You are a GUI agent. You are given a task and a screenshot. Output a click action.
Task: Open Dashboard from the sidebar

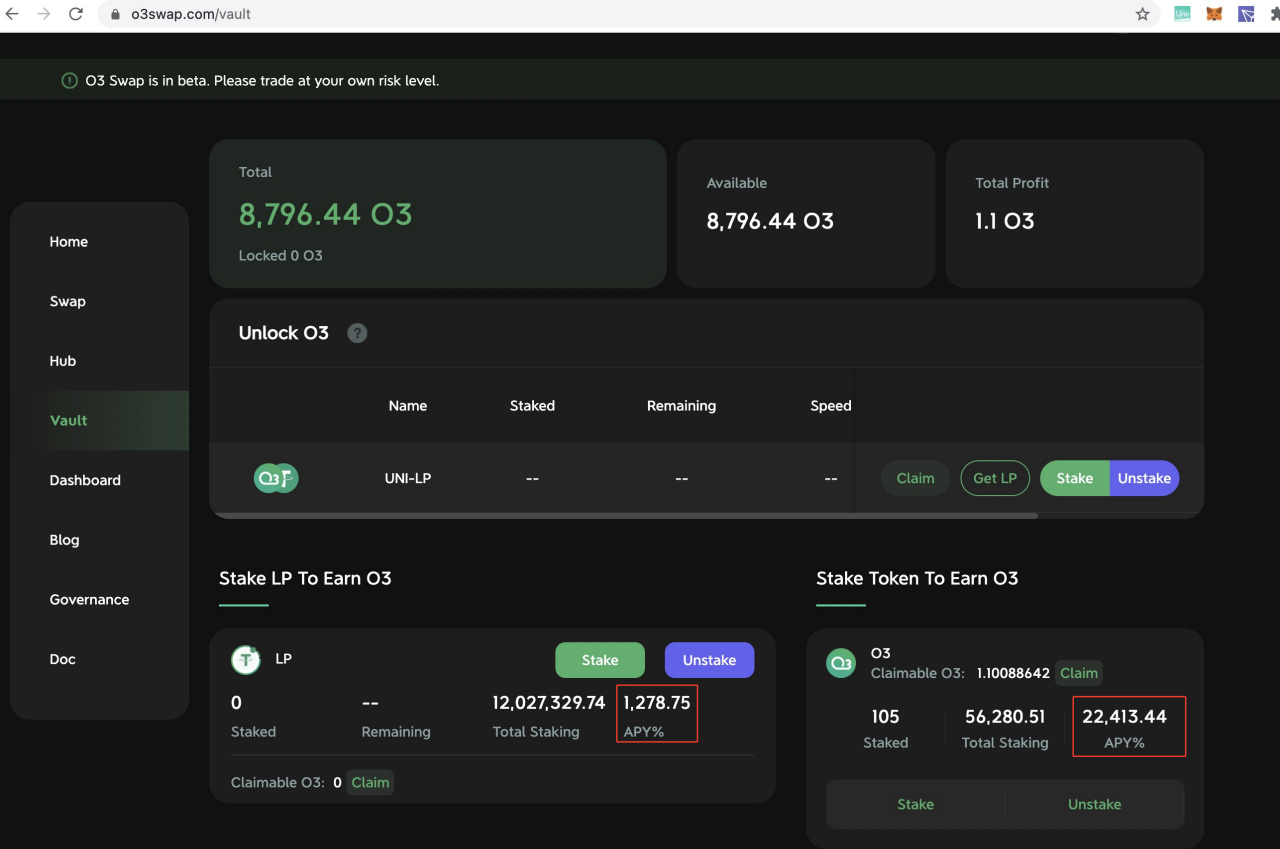tap(85, 480)
